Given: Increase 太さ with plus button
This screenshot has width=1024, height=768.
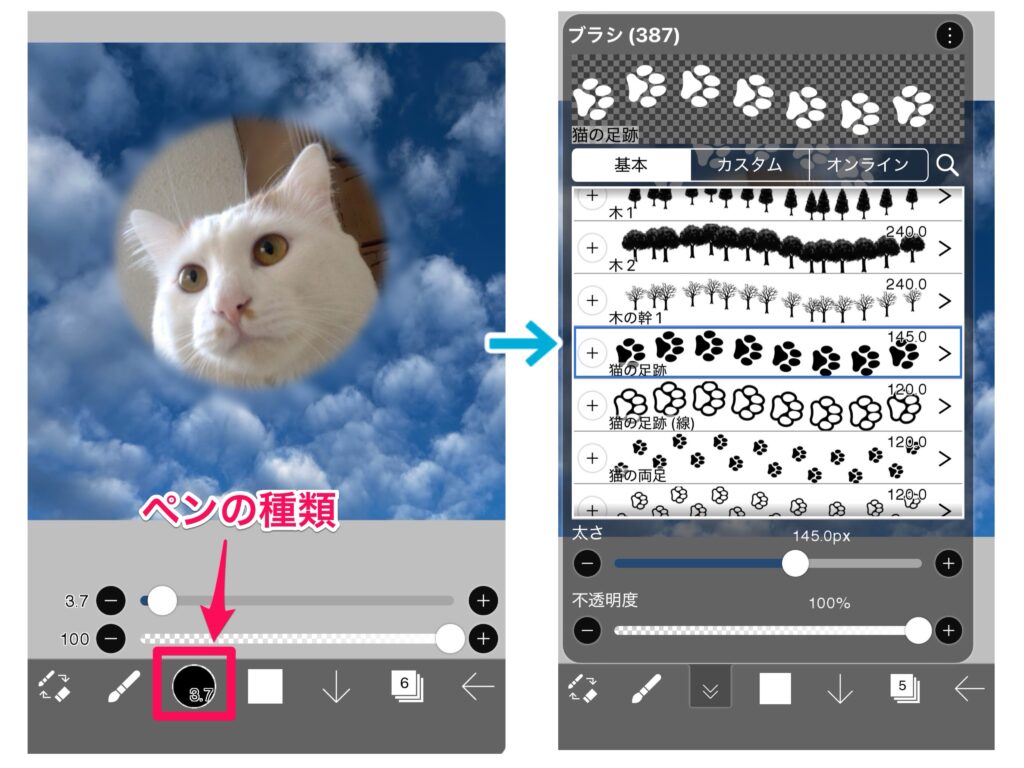Looking at the screenshot, I should pos(947,564).
